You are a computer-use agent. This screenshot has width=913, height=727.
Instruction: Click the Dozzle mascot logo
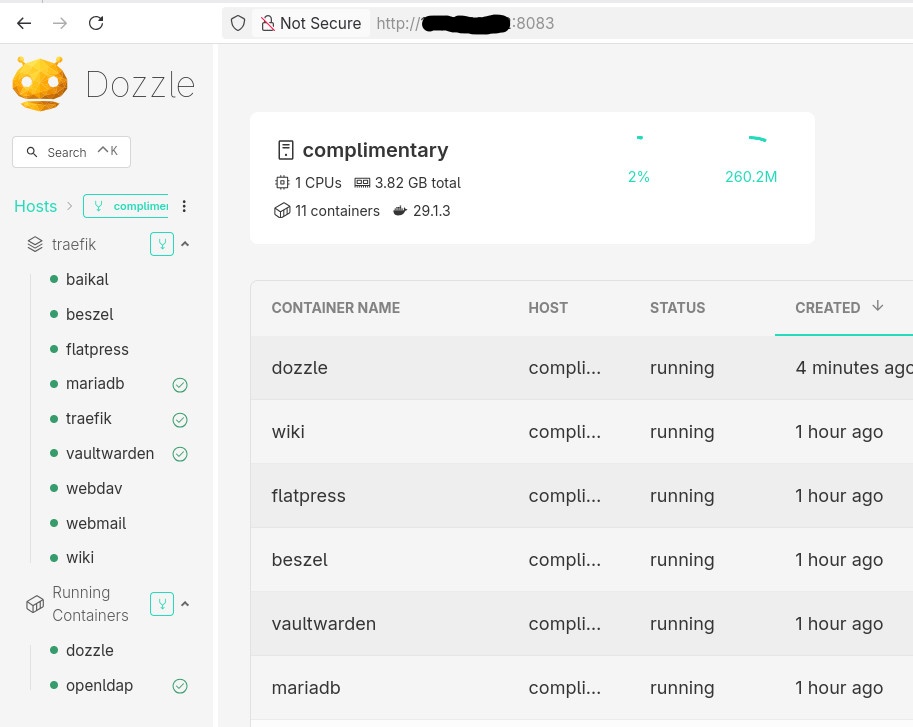(40, 83)
